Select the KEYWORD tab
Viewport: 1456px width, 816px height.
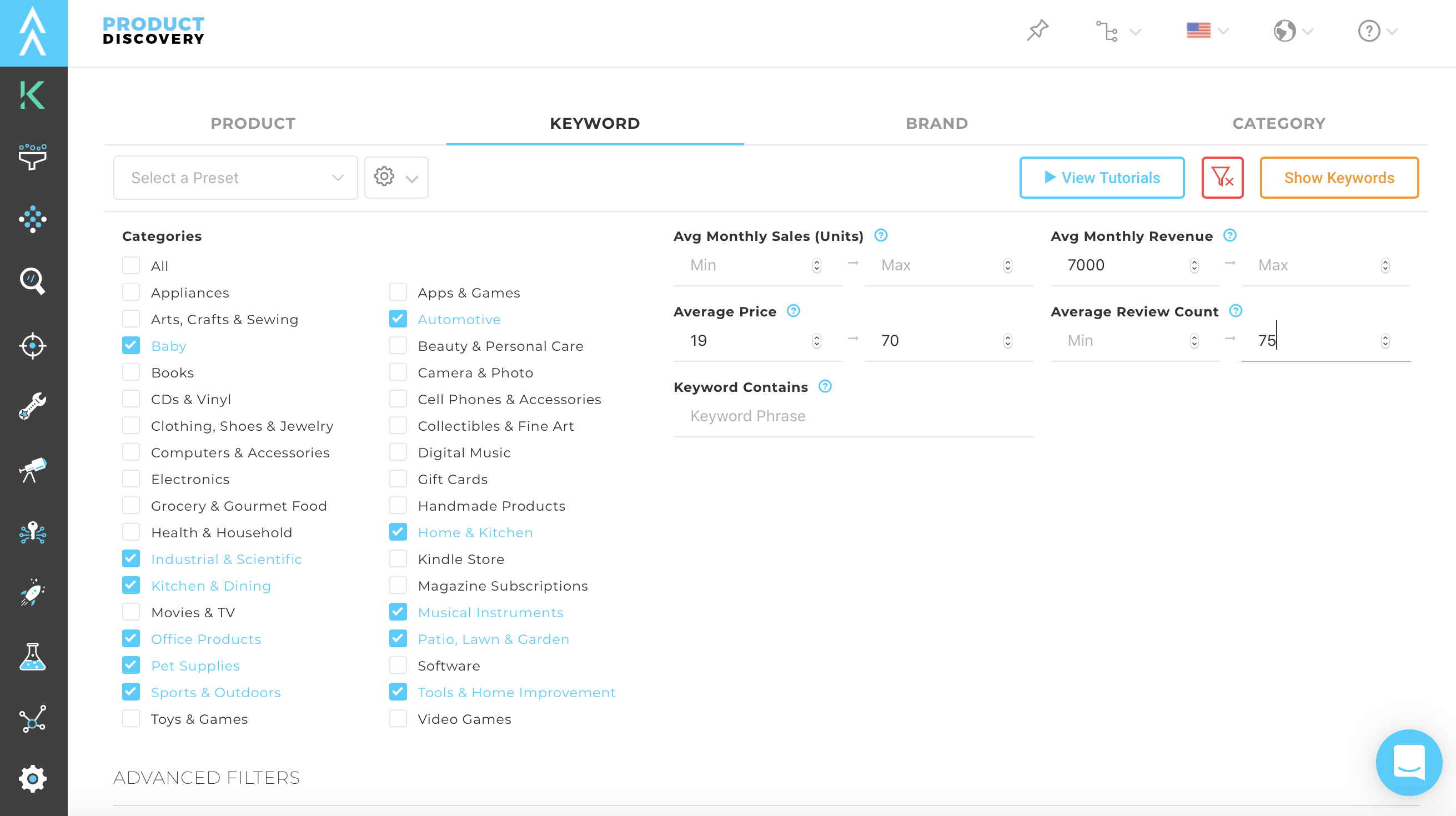pos(595,123)
